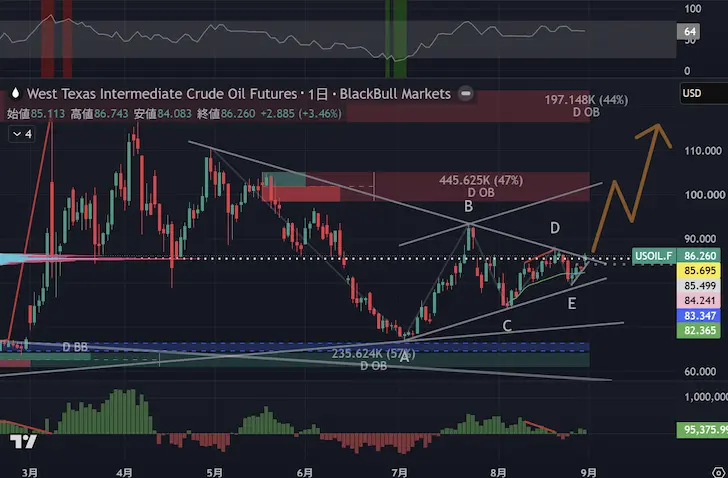728x478 pixels.
Task: Click the 高値86.743 high value
Action: point(100,114)
